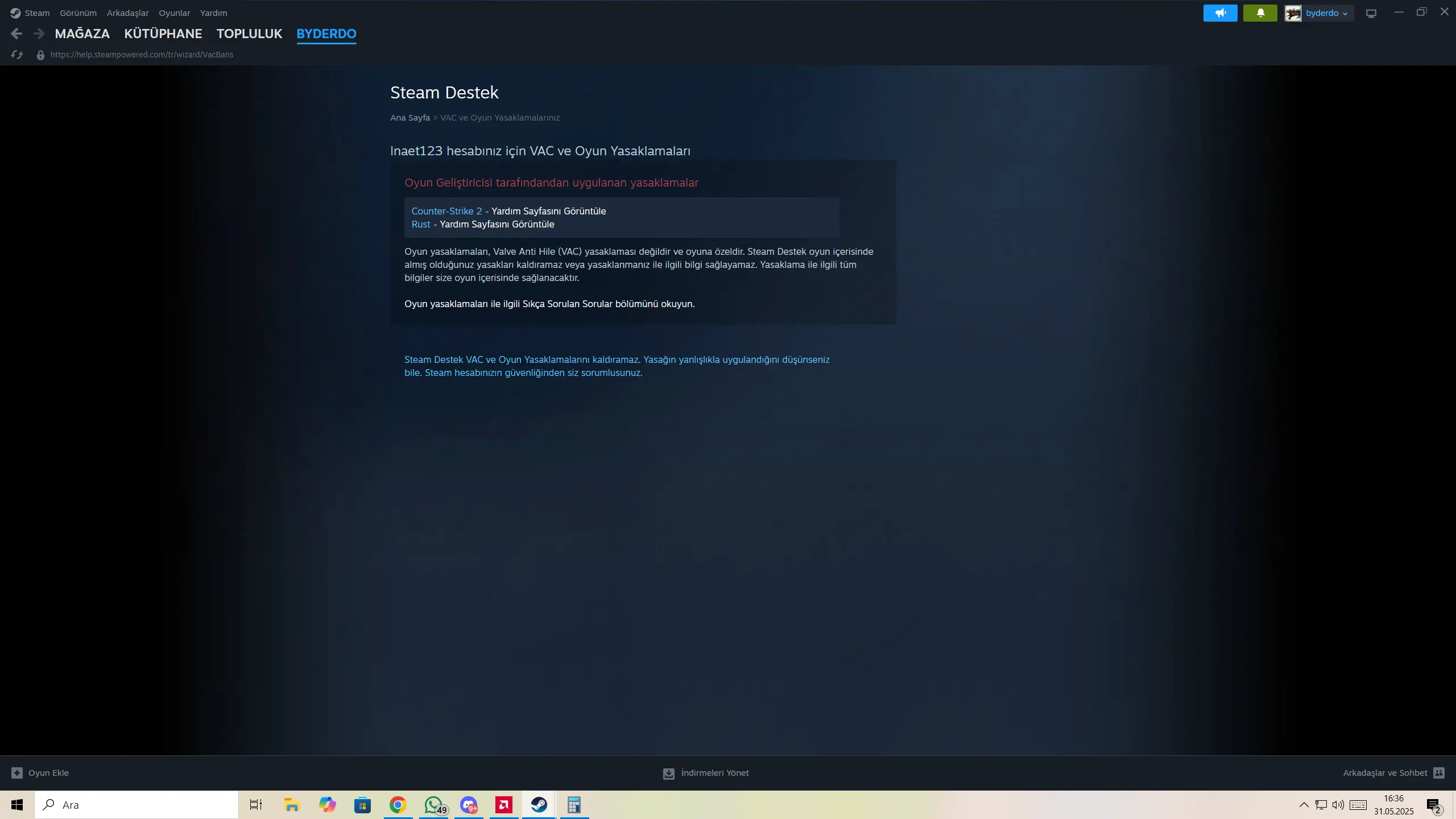Open Calculator from the taskbar

coord(574,805)
